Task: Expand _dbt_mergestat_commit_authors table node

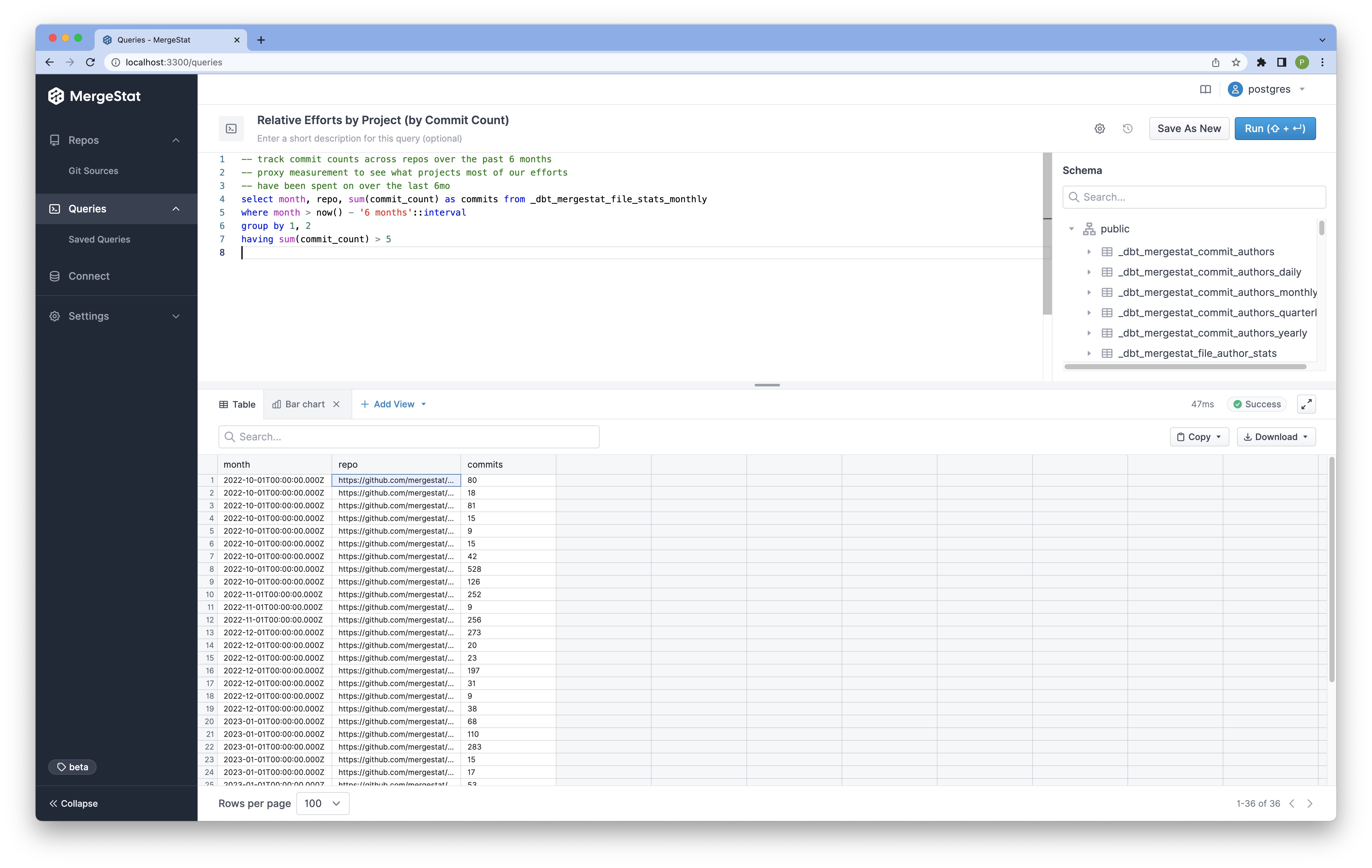Action: pos(1089,252)
